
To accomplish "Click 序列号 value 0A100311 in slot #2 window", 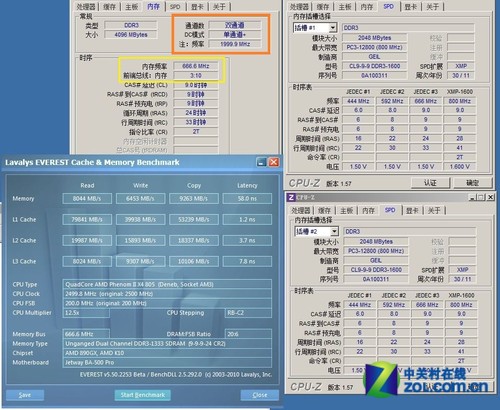I will (376, 279).
